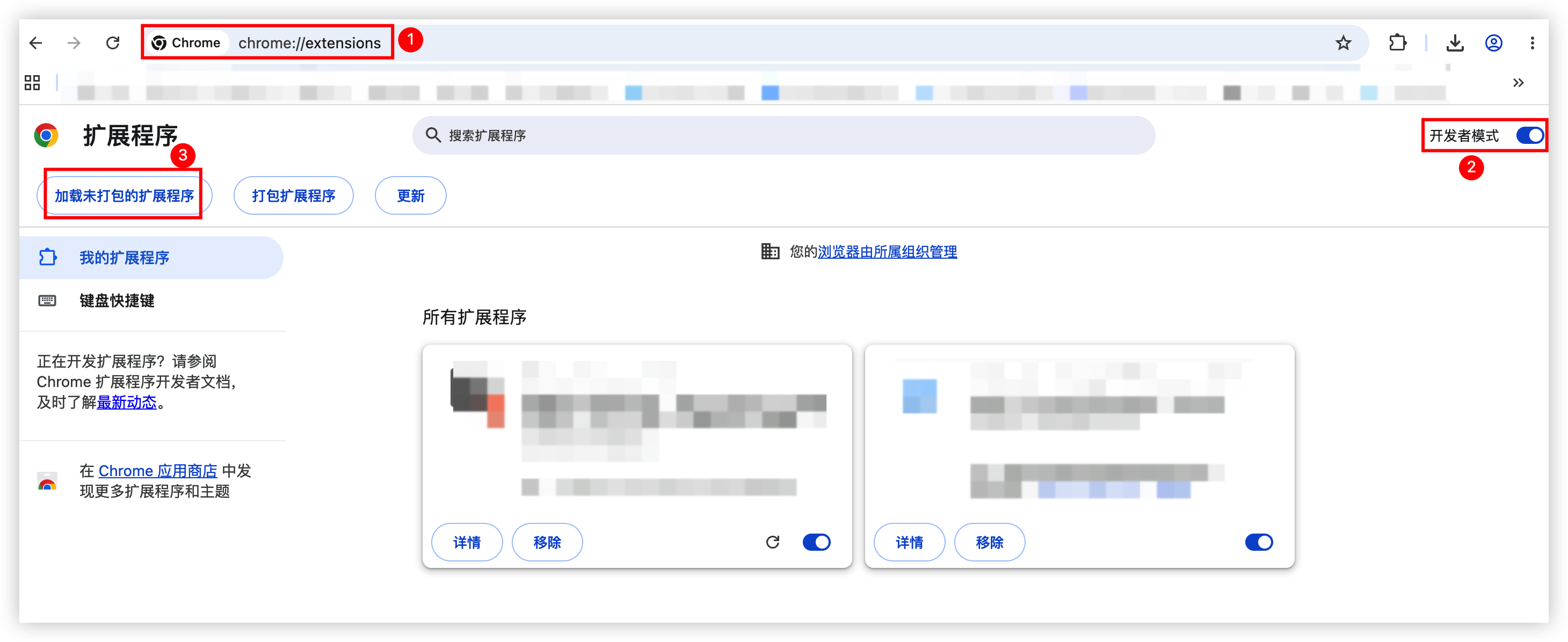Open the apps grid icon in bookmarks bar

(32, 83)
